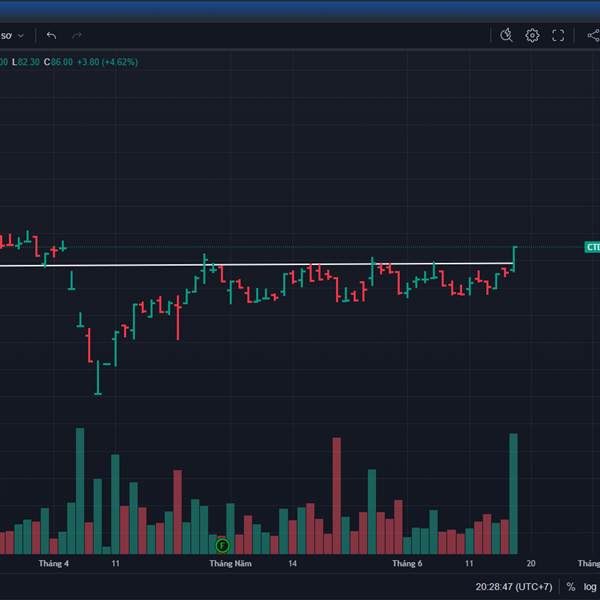Click the share icon at the toolbar edge
This screenshot has height=600, width=600.
click(x=594, y=36)
